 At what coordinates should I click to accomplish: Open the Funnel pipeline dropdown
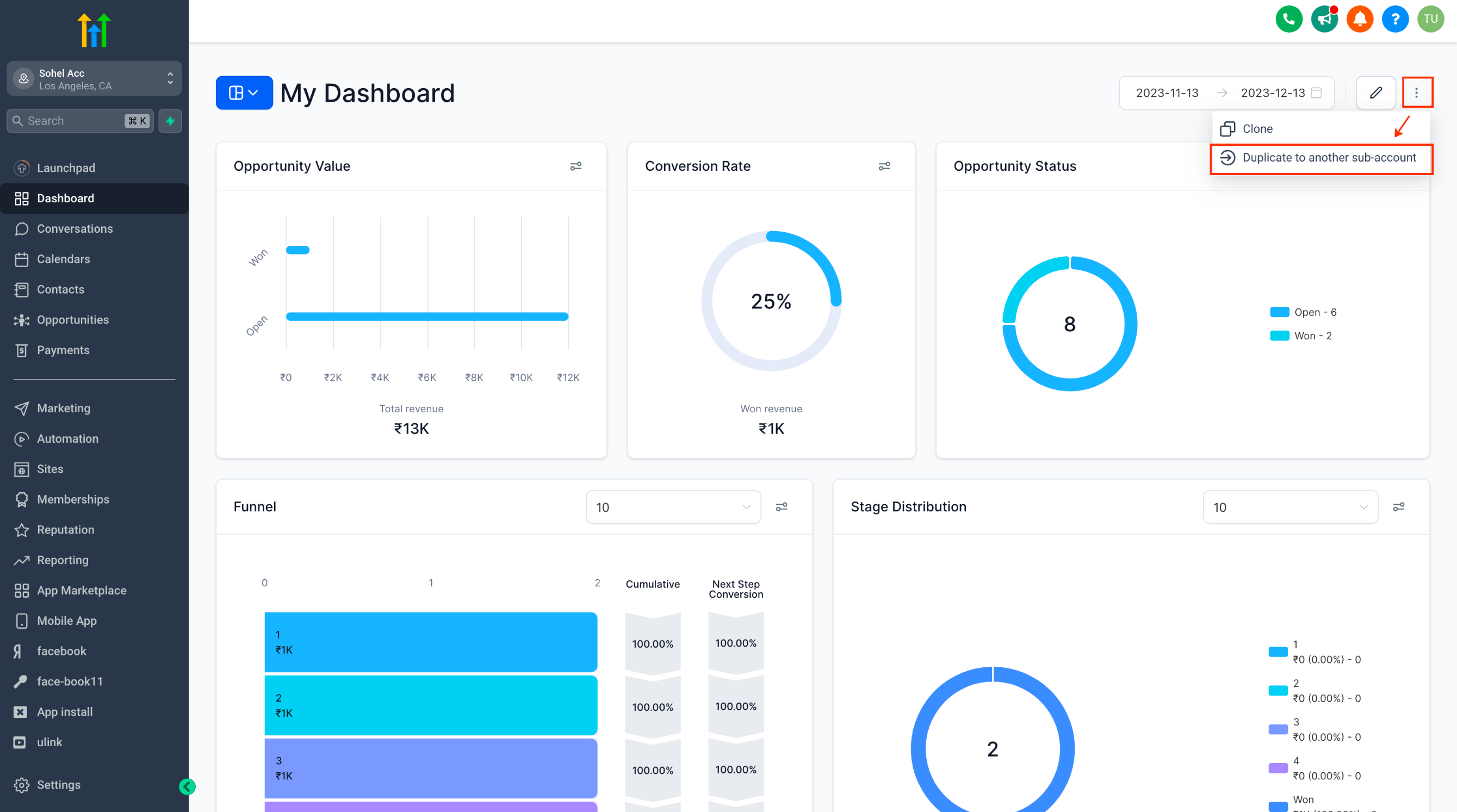point(673,507)
